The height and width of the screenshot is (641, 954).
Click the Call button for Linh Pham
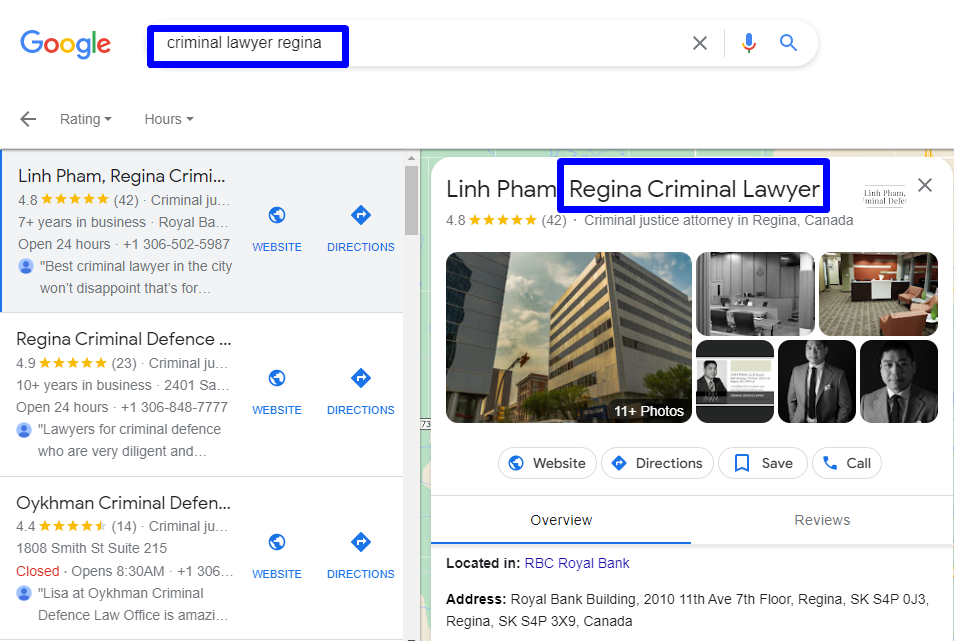coord(846,463)
